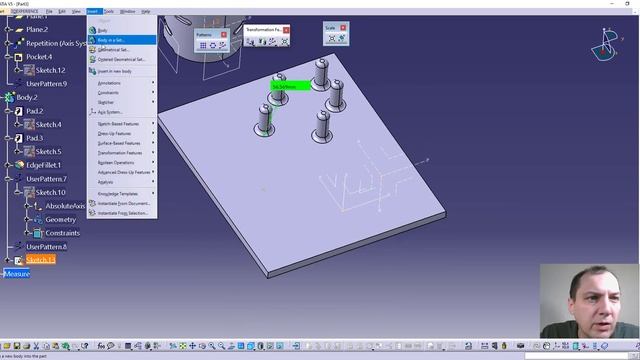Image resolution: width=640 pixels, height=360 pixels.
Task: Open Sketch-Based Features submenu
Action: point(122,124)
